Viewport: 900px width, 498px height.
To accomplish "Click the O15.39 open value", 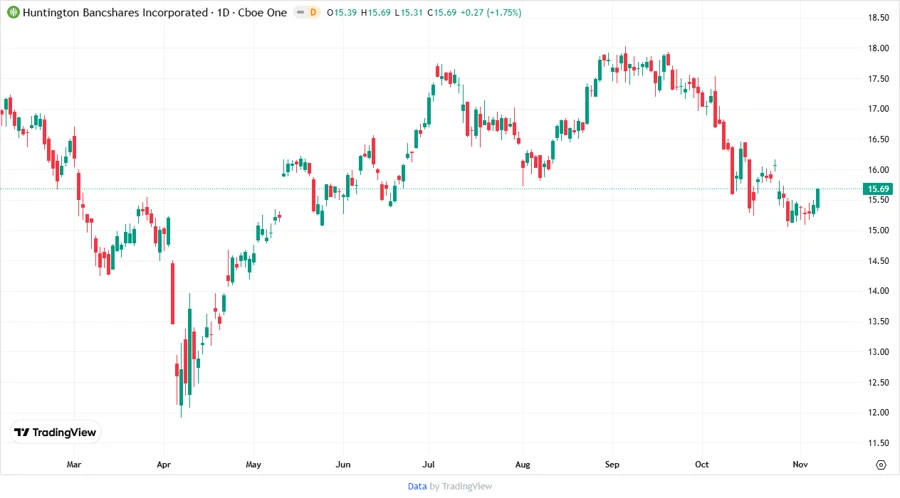I will (x=342, y=12).
